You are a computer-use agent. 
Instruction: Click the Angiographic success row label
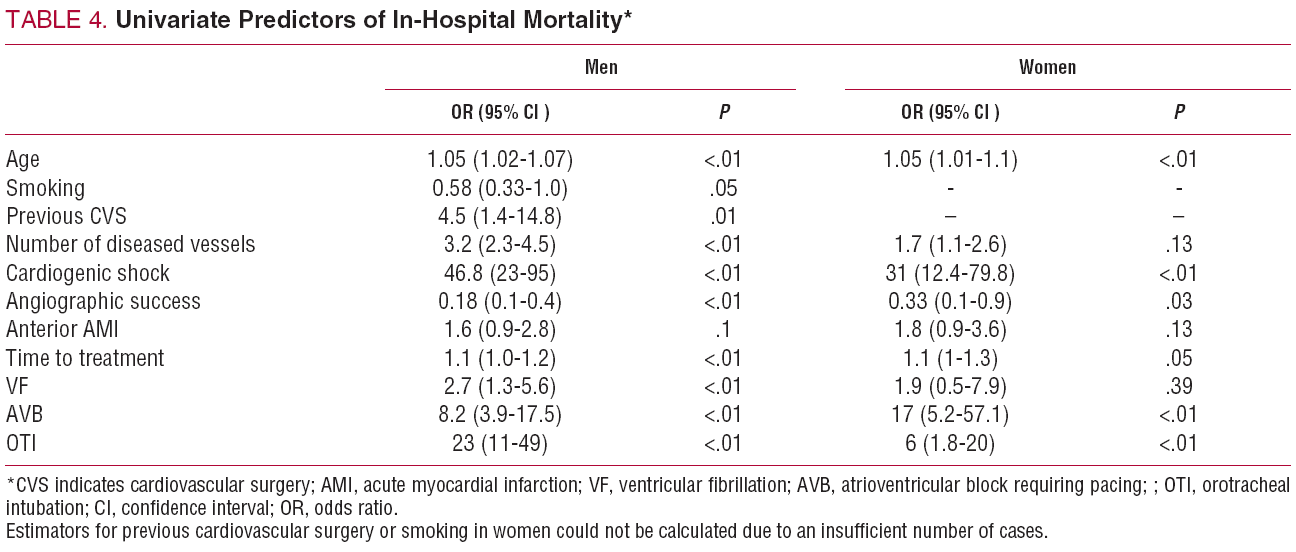[103, 301]
